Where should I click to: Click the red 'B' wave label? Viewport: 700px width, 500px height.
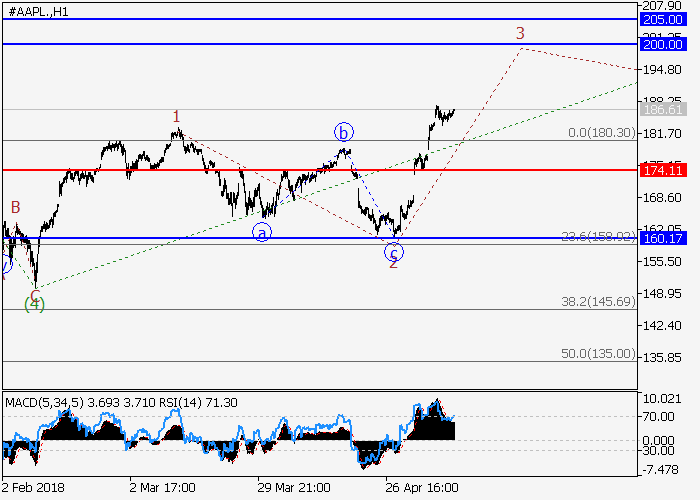[15, 207]
